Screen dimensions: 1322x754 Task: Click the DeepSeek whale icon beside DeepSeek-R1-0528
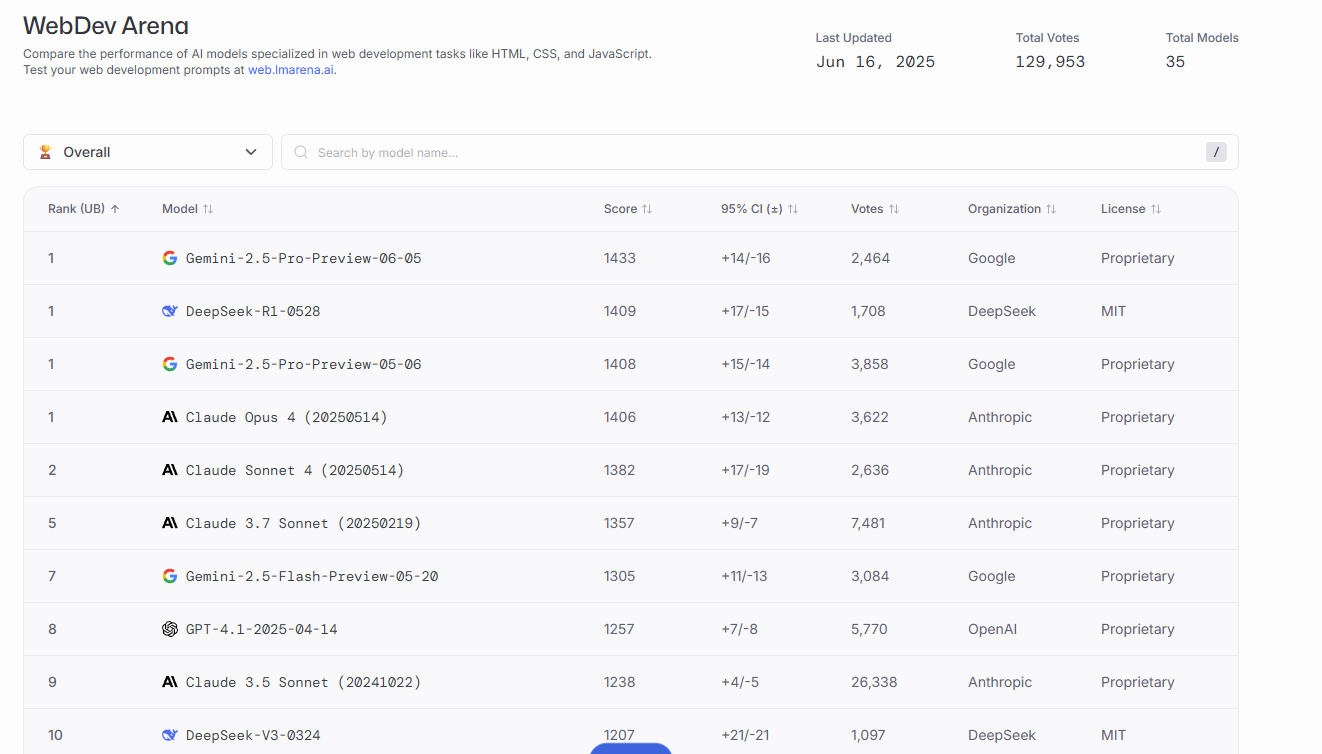(x=170, y=311)
